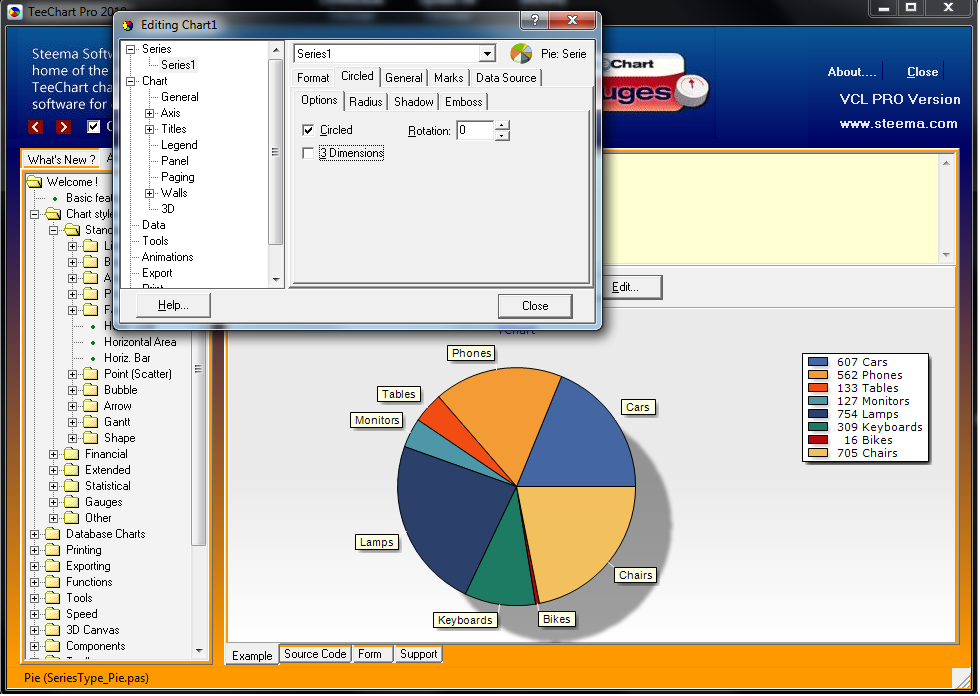
Task: Click the Financial folder icon
Action: pos(72,454)
